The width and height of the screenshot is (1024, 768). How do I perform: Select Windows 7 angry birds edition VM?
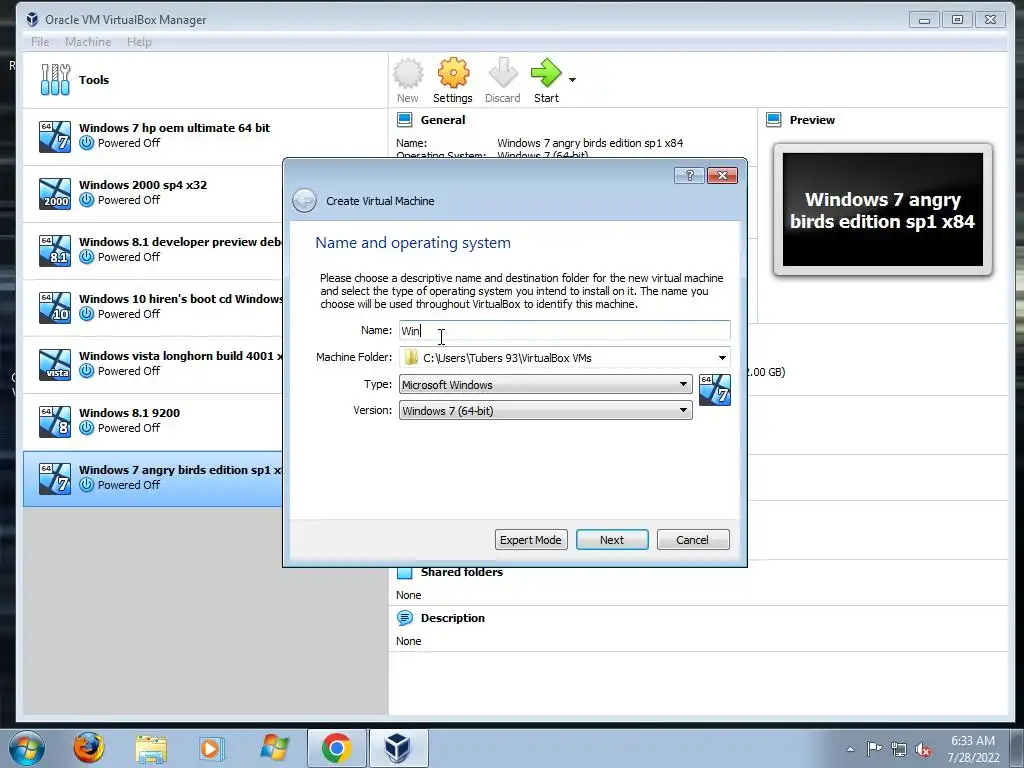coord(153,479)
